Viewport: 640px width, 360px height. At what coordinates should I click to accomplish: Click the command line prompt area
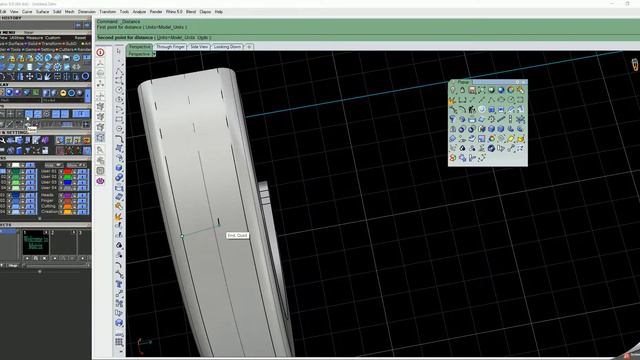(367, 38)
